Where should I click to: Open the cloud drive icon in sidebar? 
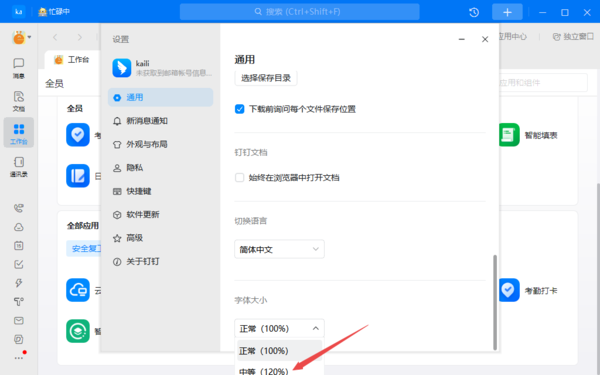coord(18,227)
